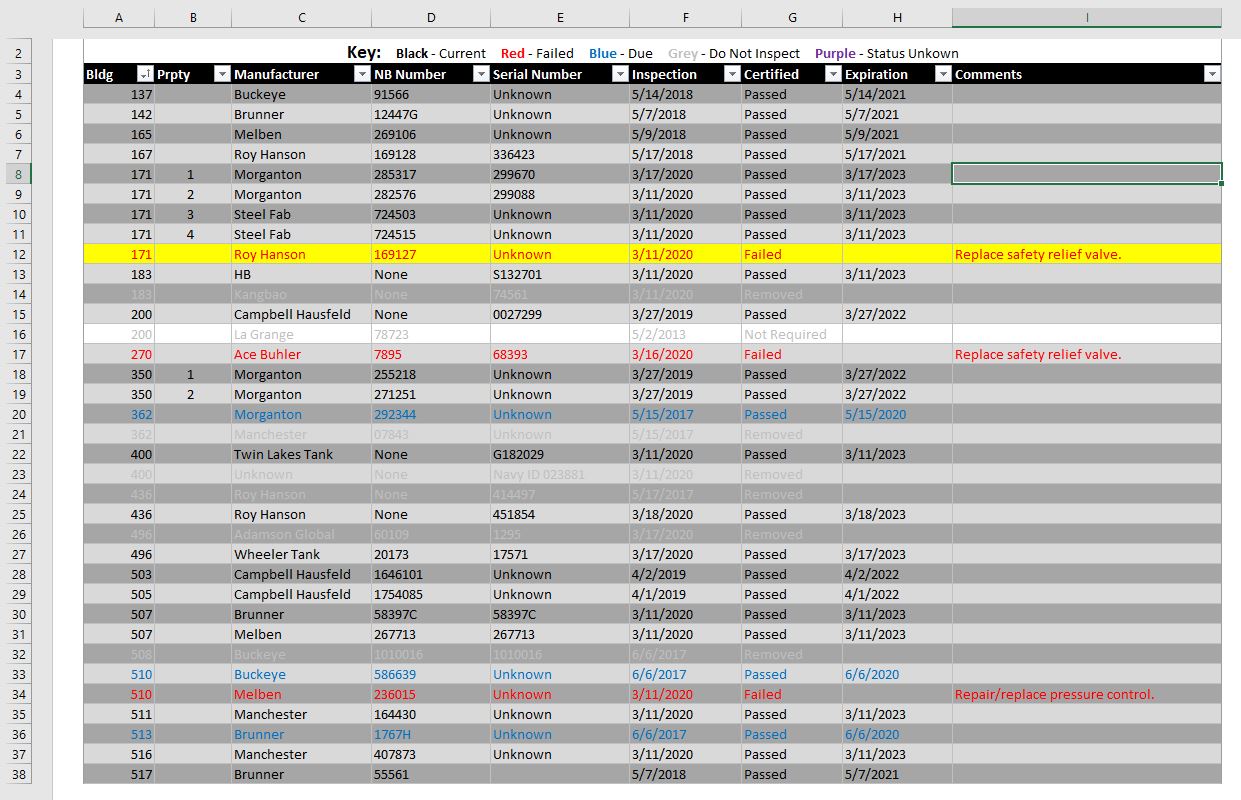Open the Manufacturer filter dropdown
Viewport: 1241px width, 800px height.
point(362,74)
